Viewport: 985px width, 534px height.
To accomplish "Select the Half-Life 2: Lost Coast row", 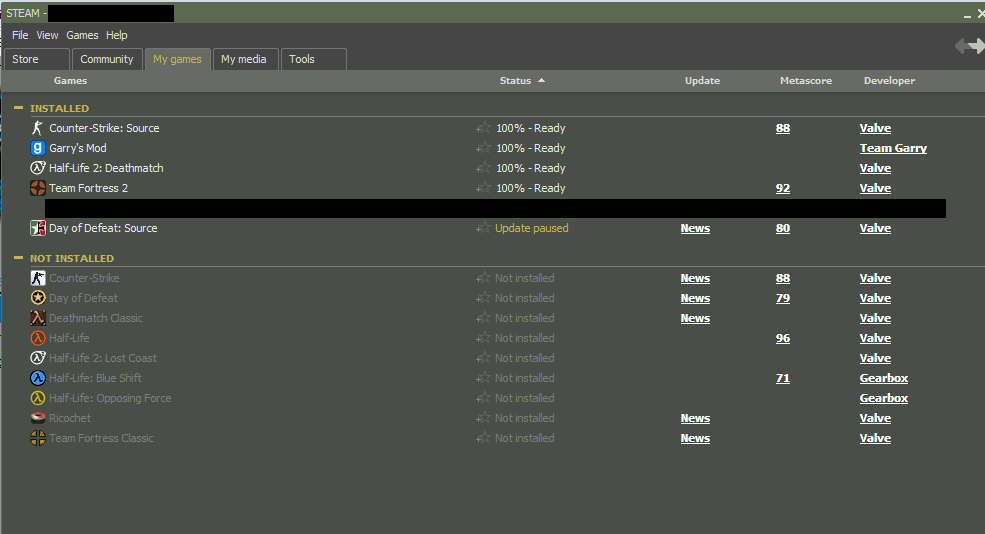I will tap(492, 358).
